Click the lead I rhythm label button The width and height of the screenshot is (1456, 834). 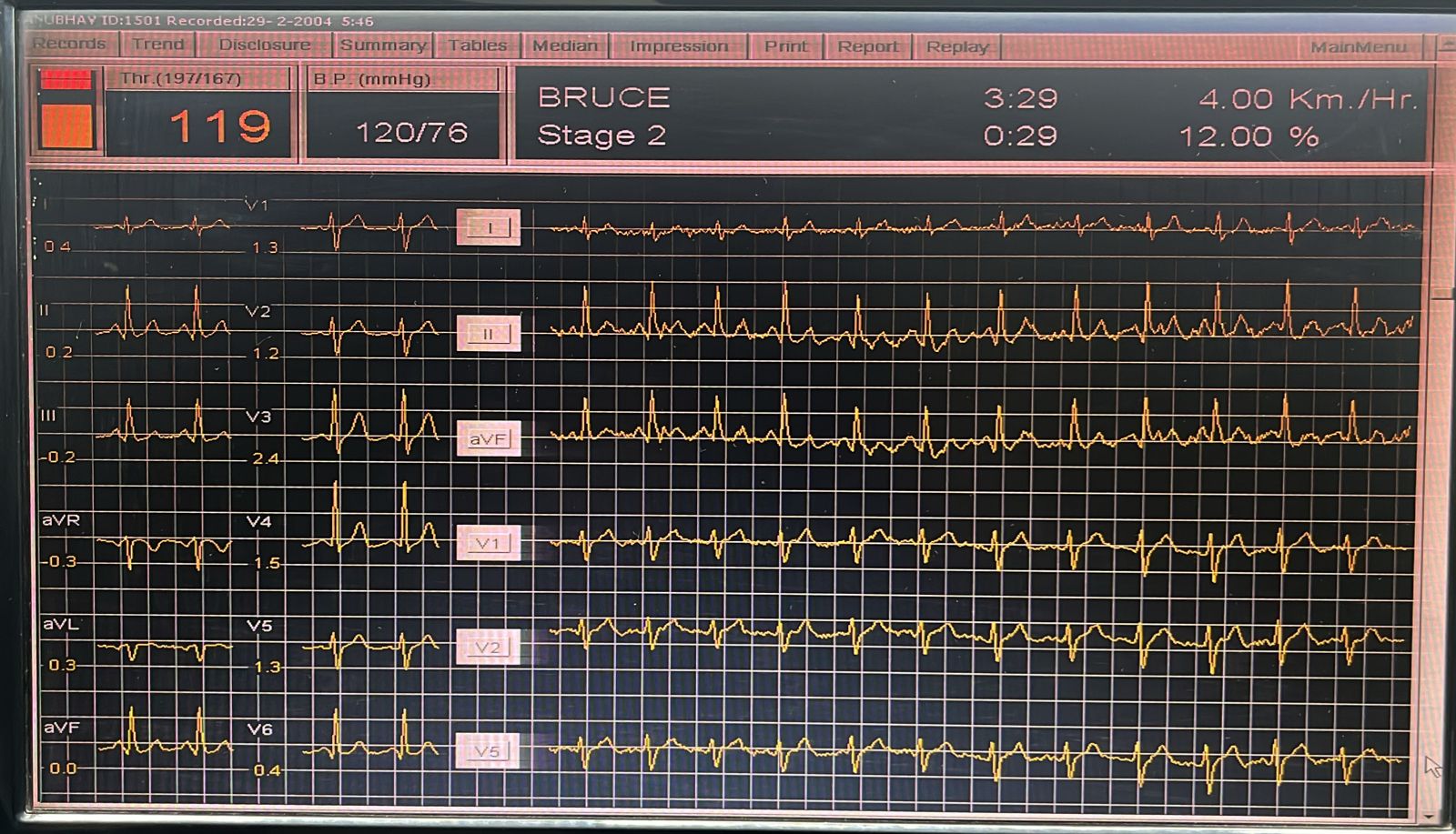pyautogui.click(x=489, y=227)
